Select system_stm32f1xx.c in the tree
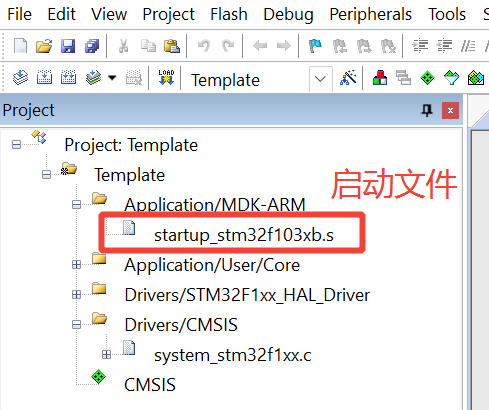This screenshot has height=410, width=489. point(233,355)
